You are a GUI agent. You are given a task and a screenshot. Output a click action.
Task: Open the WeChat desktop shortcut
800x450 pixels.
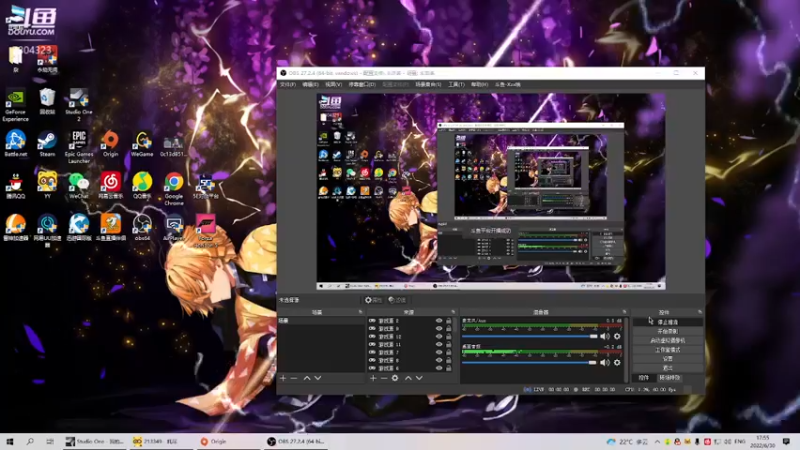pos(79,186)
